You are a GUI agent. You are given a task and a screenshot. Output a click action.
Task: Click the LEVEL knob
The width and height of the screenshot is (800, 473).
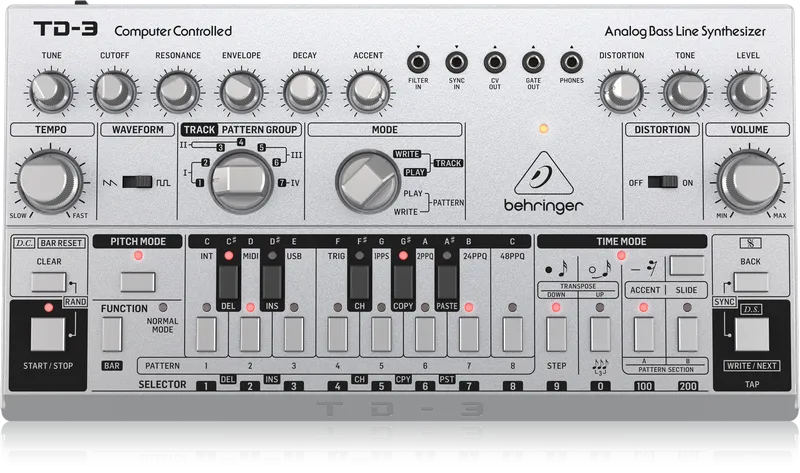[x=748, y=92]
